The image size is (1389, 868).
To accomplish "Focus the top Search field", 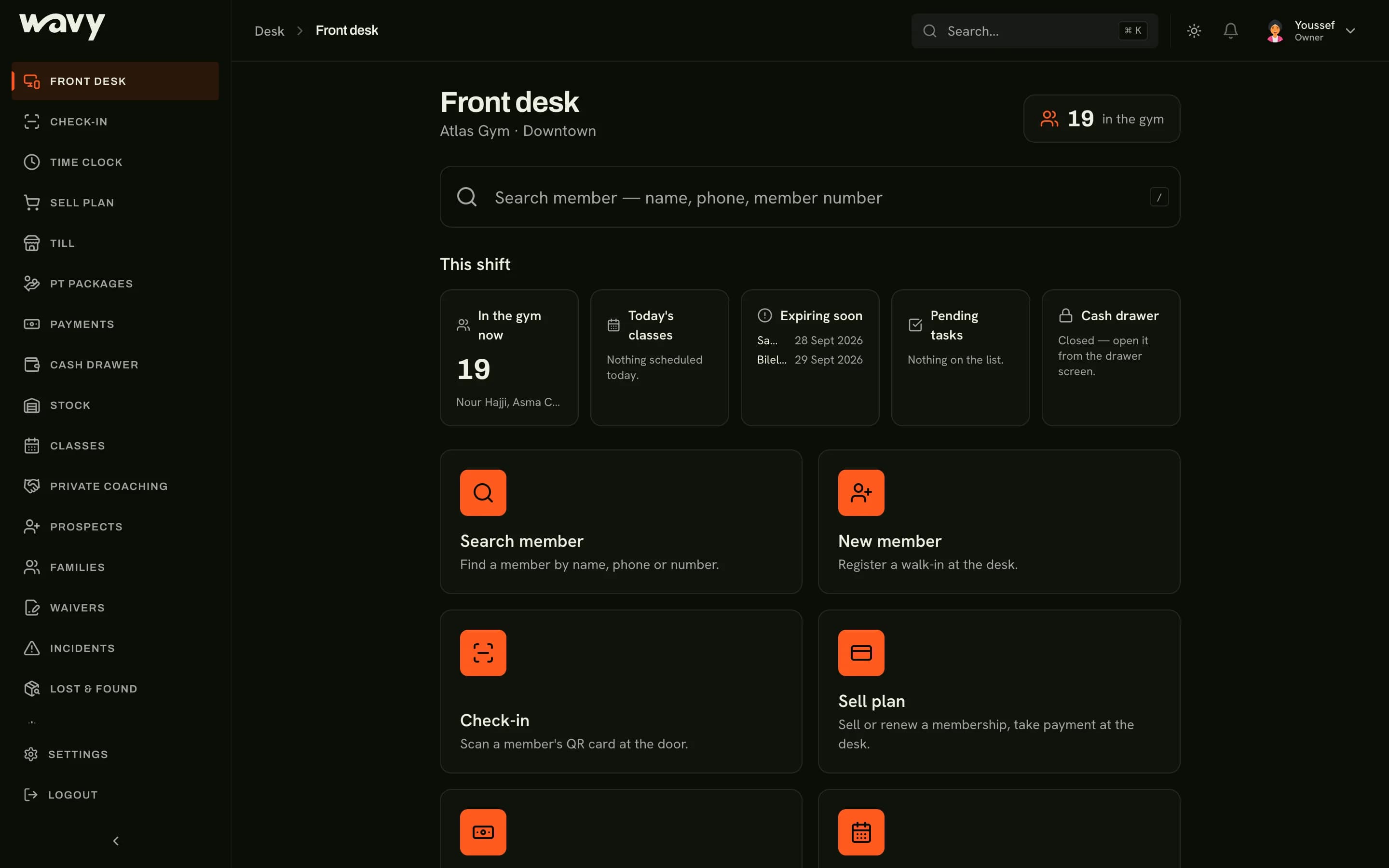I will 1035,31.
